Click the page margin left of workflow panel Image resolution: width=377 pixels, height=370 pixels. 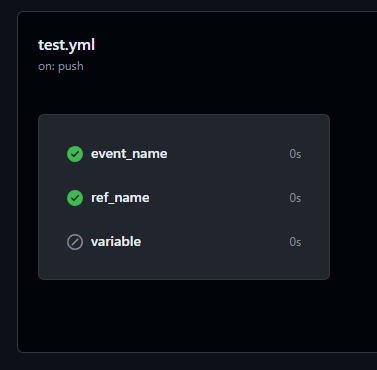click(8, 183)
